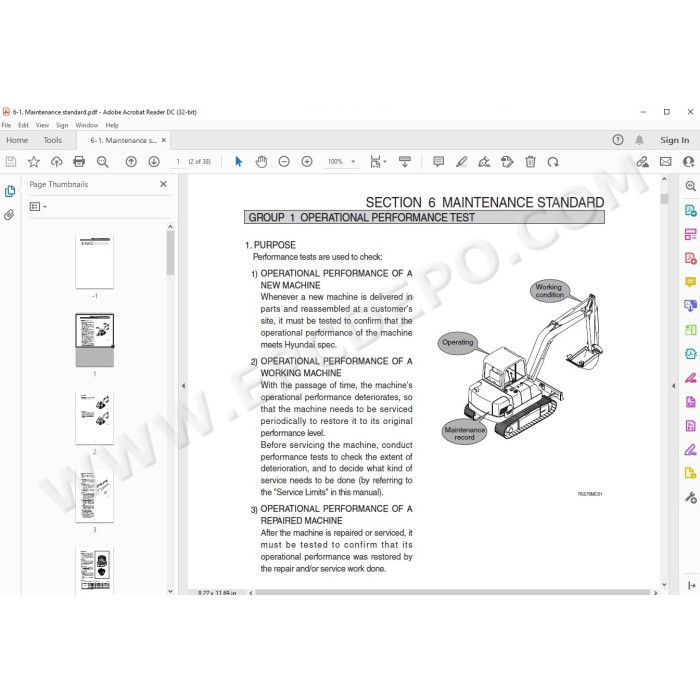Click the Save file icon
The height and width of the screenshot is (700, 700).
(11, 162)
